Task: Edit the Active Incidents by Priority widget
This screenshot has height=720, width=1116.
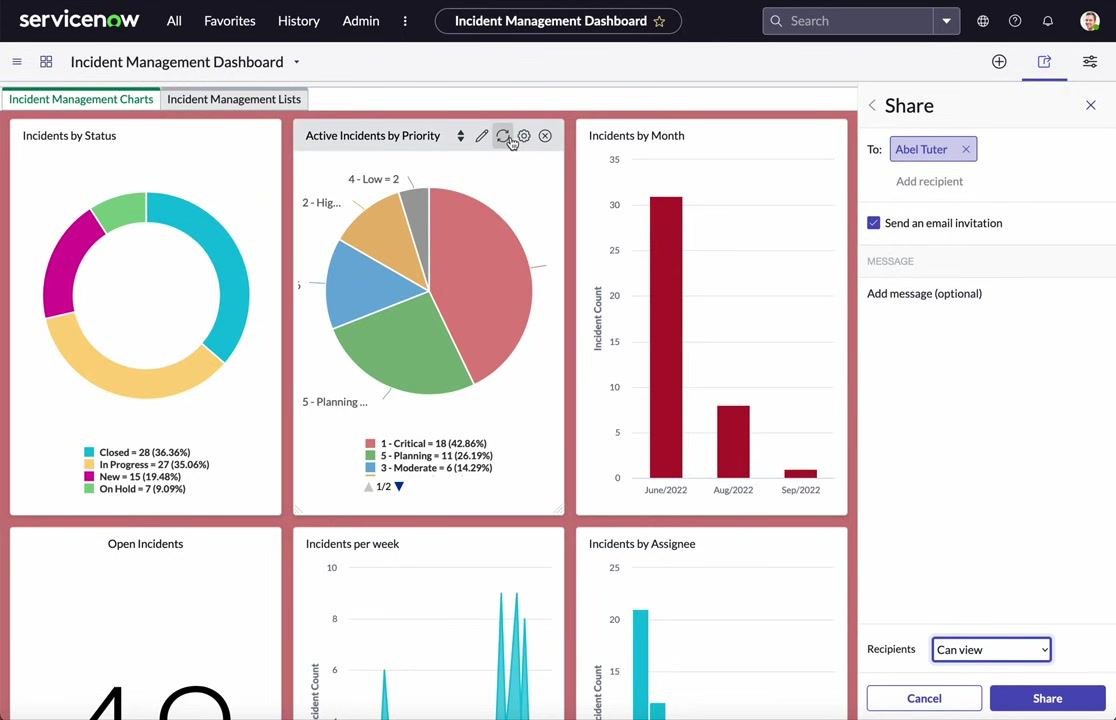Action: pos(482,136)
